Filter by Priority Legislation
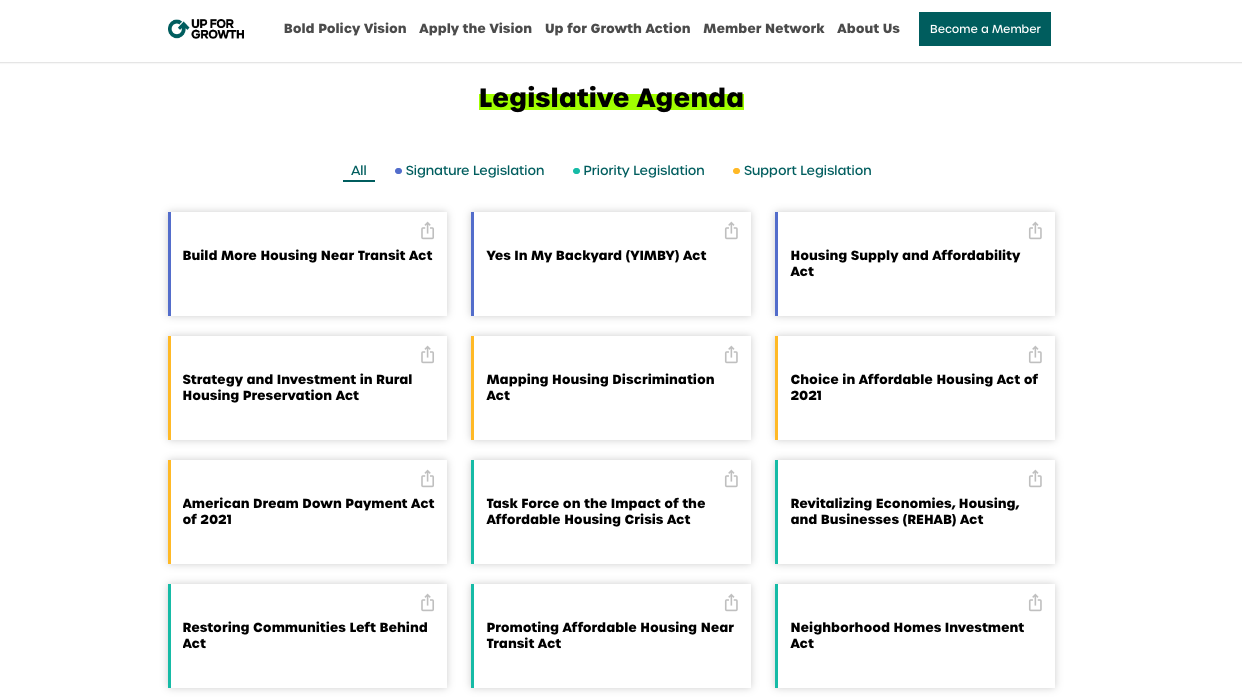The height and width of the screenshot is (699, 1242). (643, 171)
